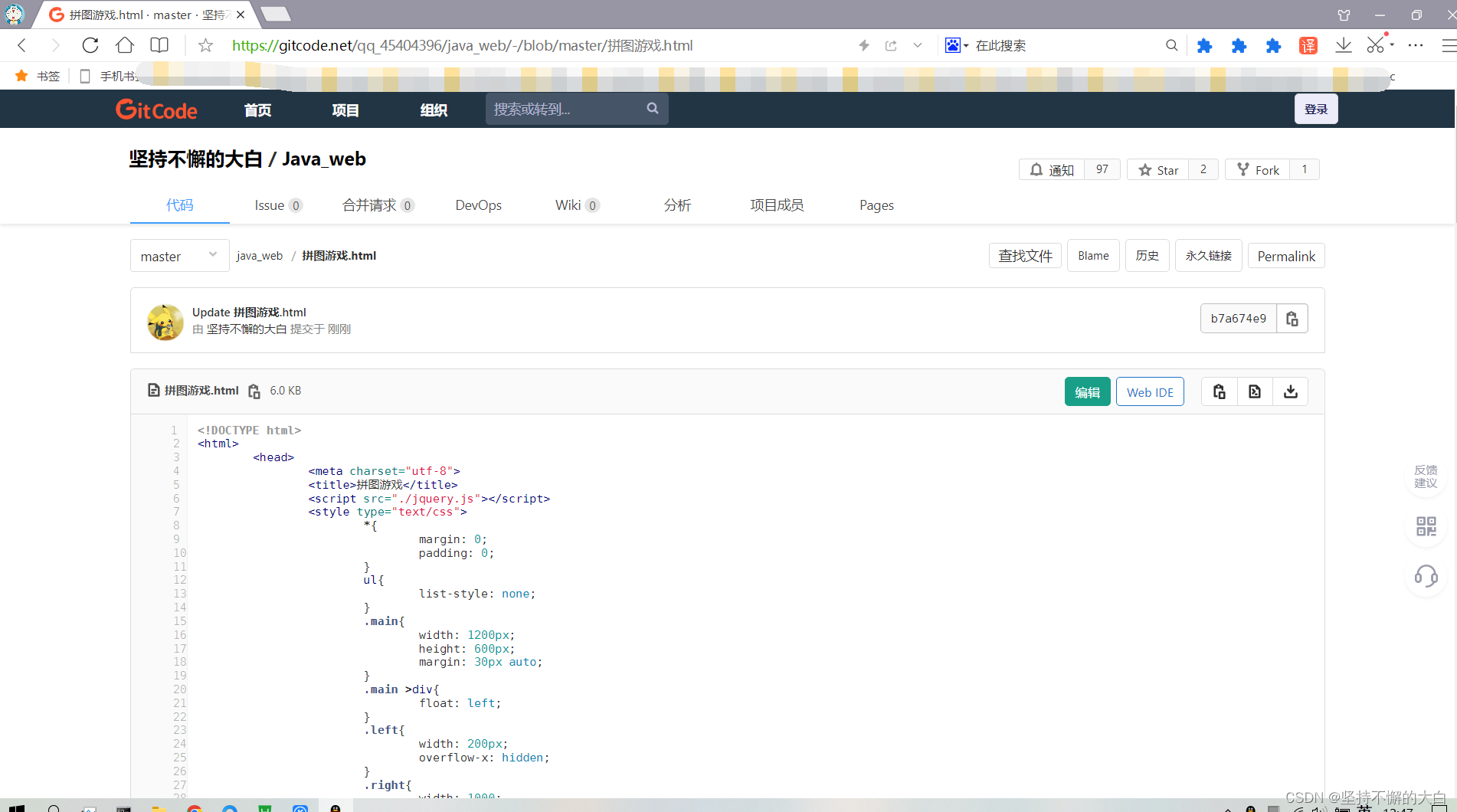This screenshot has height=812, width=1457.
Task: Click the lightning speed mode icon
Action: pos(864,45)
